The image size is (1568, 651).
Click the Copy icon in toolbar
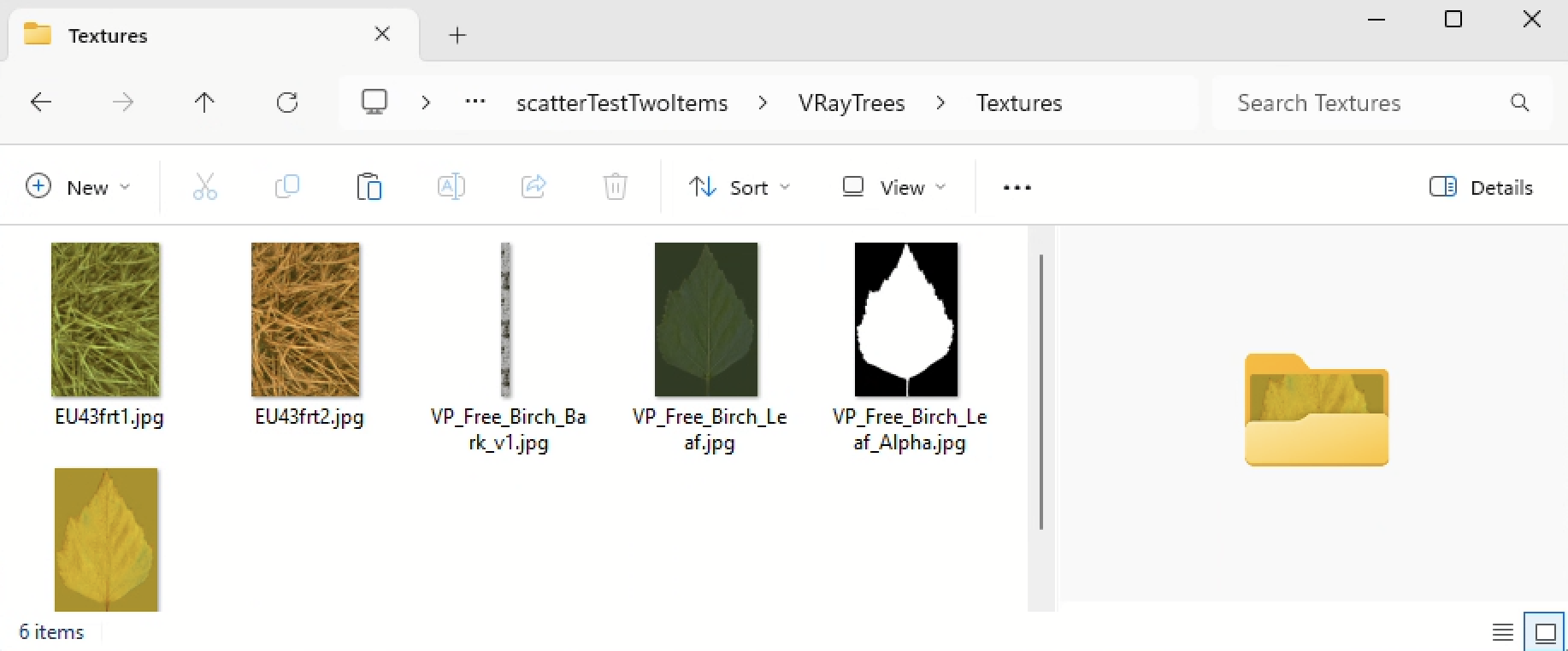(x=287, y=186)
